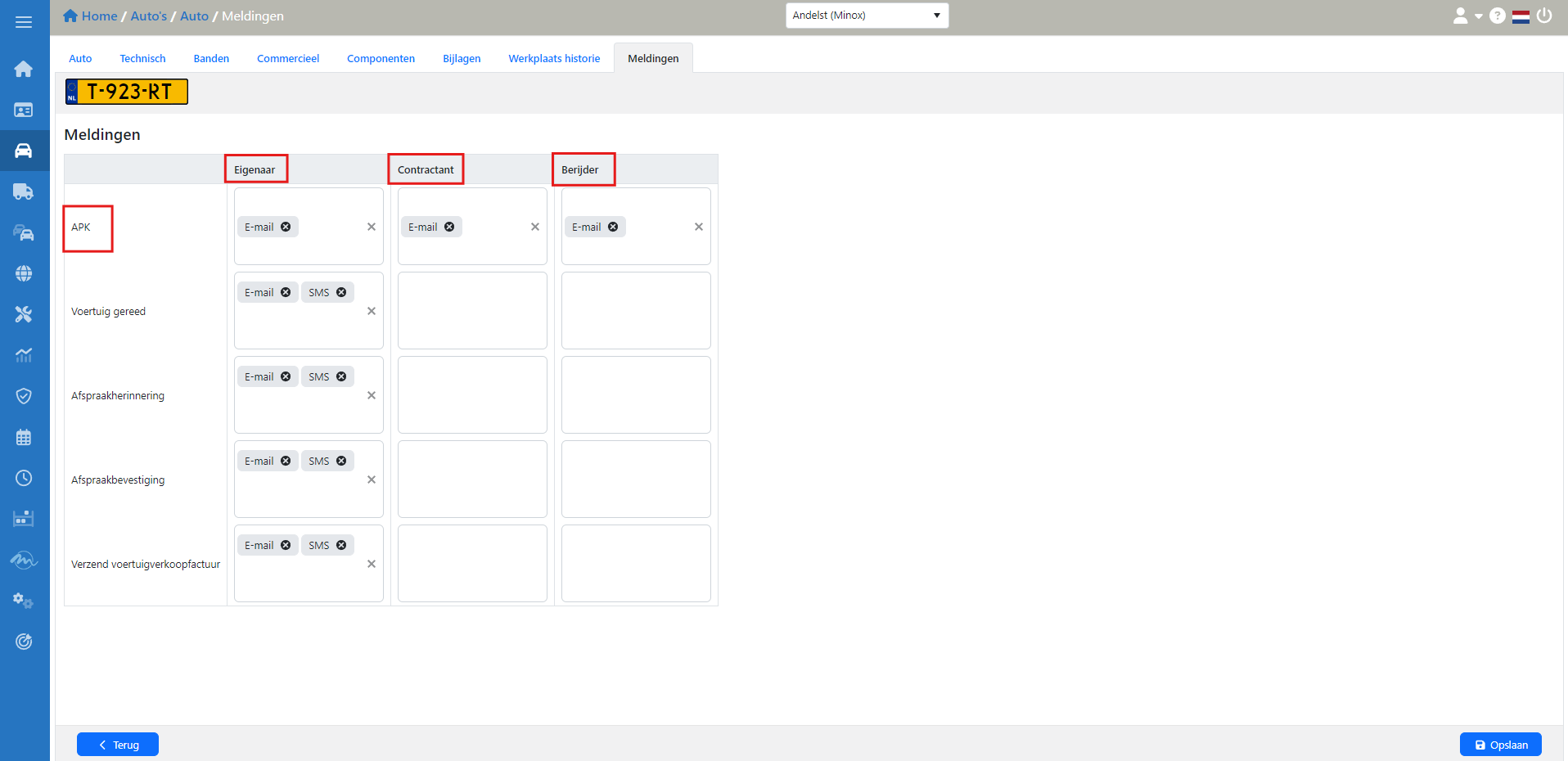1568x761 pixels.
Task: Click the car icon in sidebar
Action: point(24,151)
